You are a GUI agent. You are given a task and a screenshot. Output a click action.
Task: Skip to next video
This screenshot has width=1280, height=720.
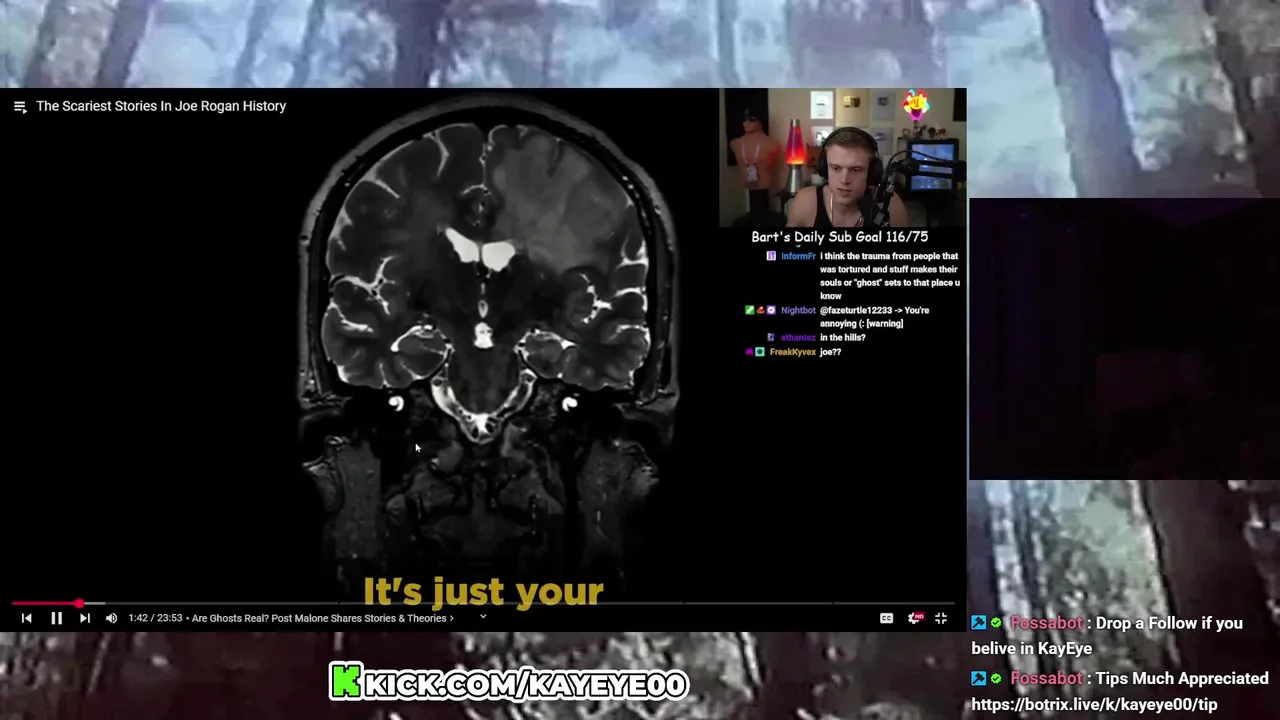(85, 618)
